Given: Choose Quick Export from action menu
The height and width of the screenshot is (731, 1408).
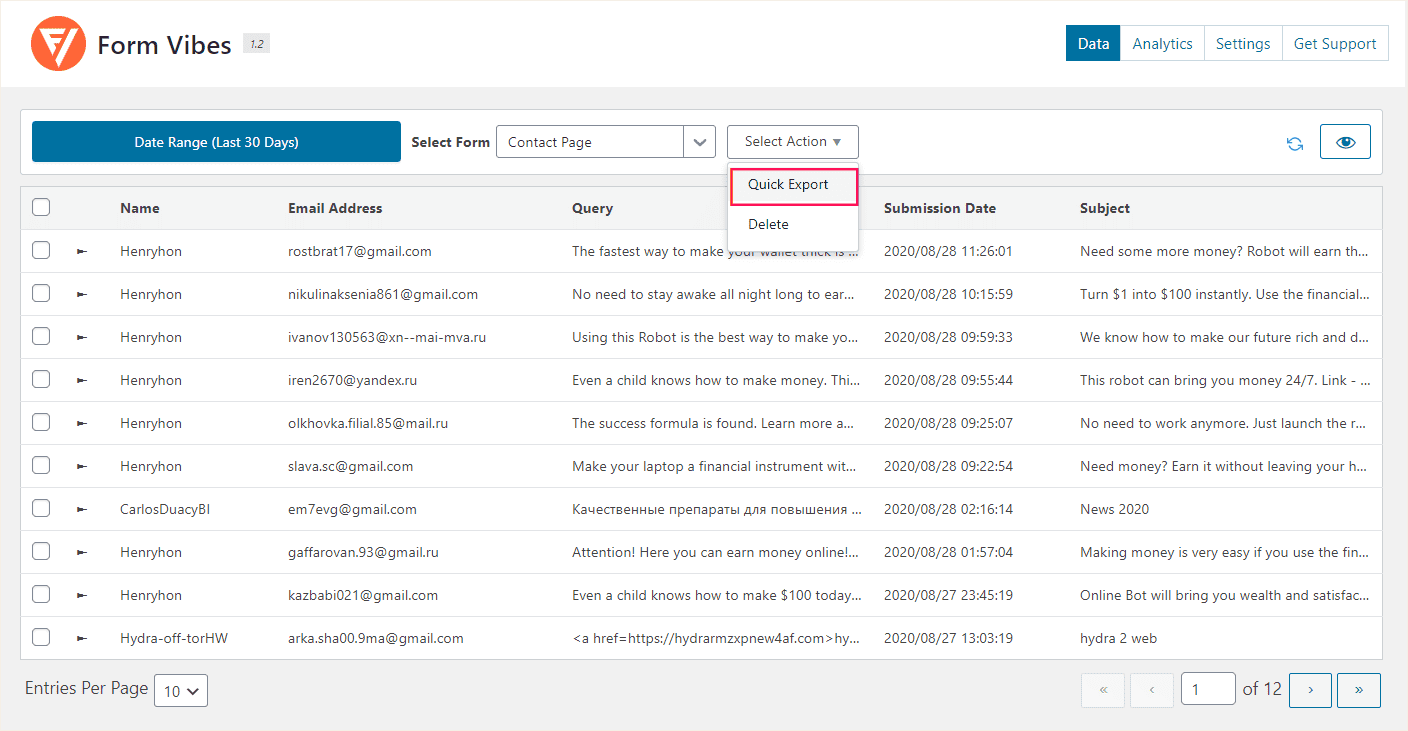Looking at the screenshot, I should click(788, 185).
